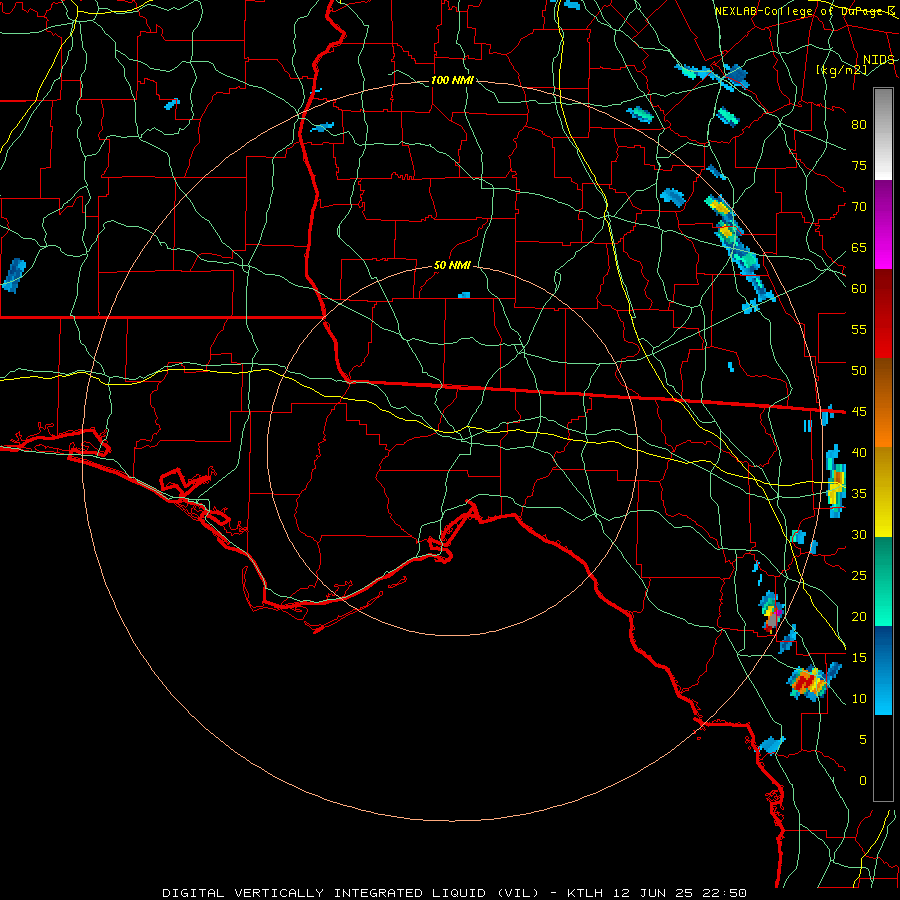Pick the blue segment of the color bar
900x900 pixels.
[883, 670]
